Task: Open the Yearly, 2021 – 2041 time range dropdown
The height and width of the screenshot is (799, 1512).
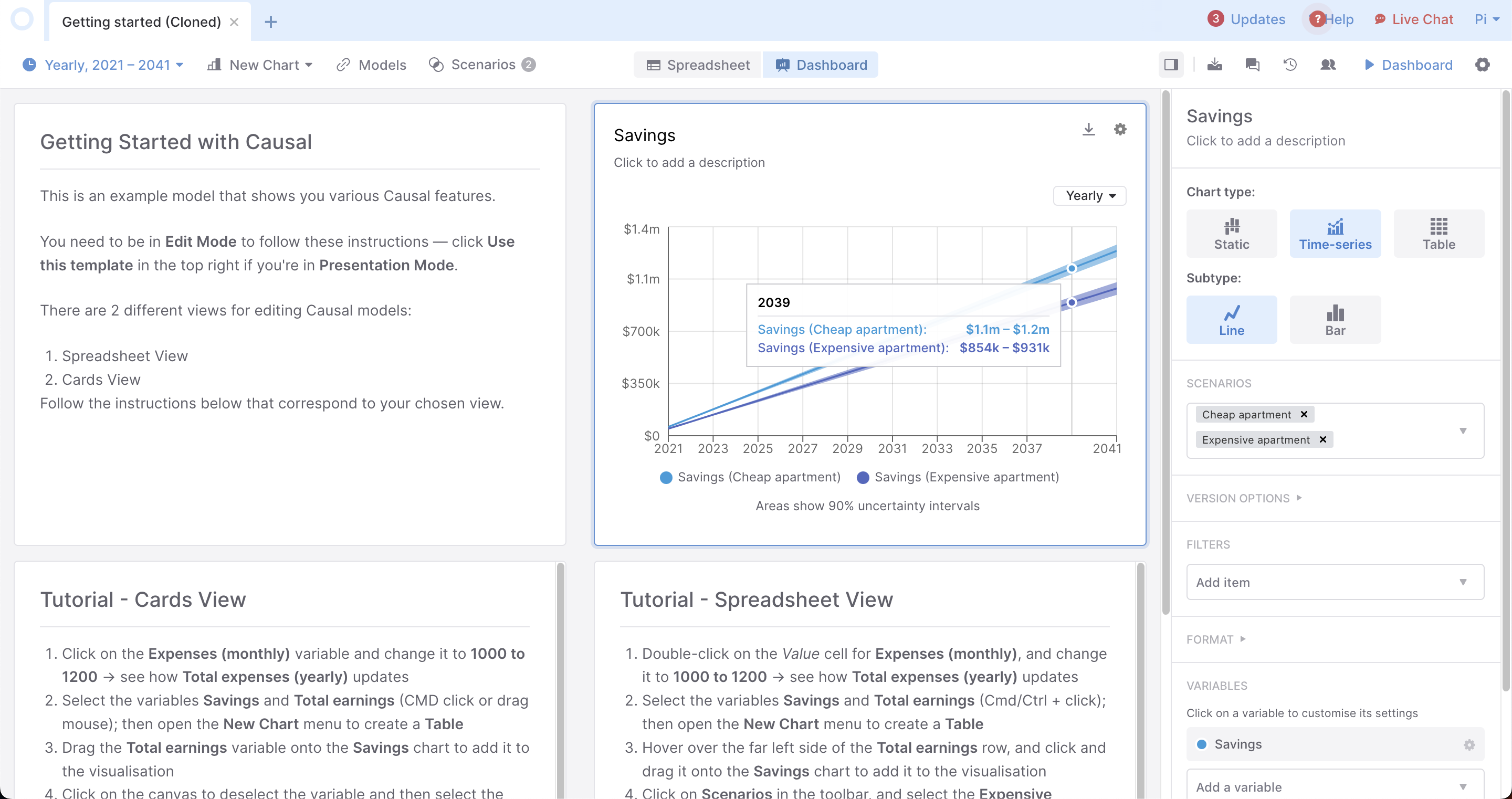Action: click(x=103, y=65)
